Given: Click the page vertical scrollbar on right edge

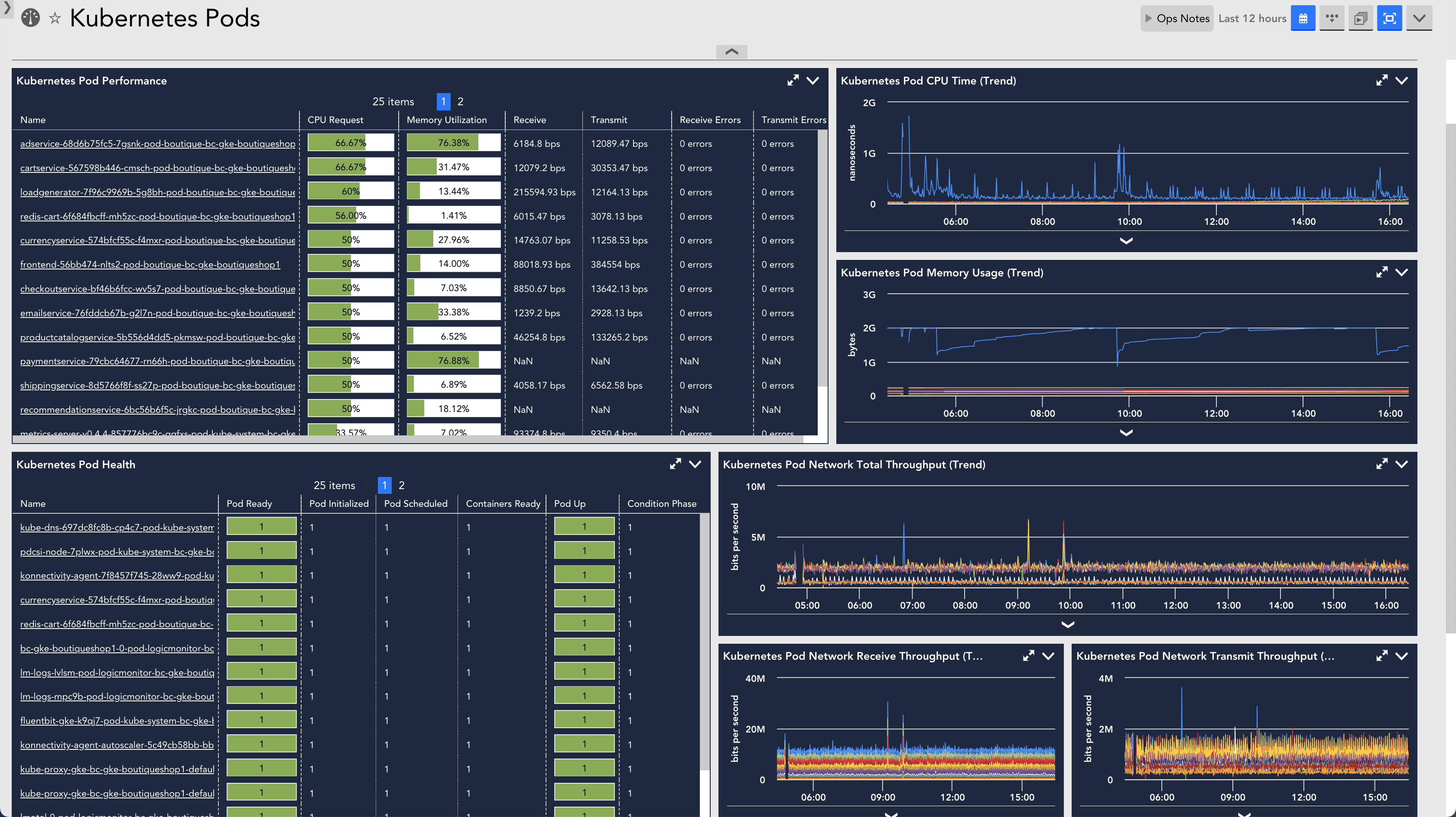Looking at the screenshot, I should (x=1451, y=379).
